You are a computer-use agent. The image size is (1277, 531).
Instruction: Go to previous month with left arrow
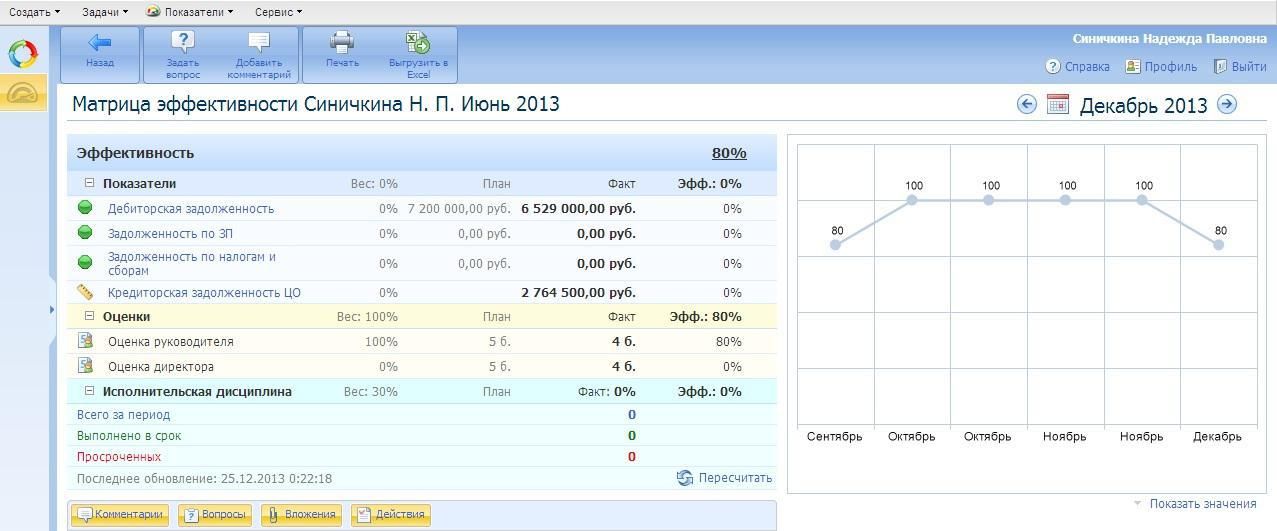tap(1026, 104)
